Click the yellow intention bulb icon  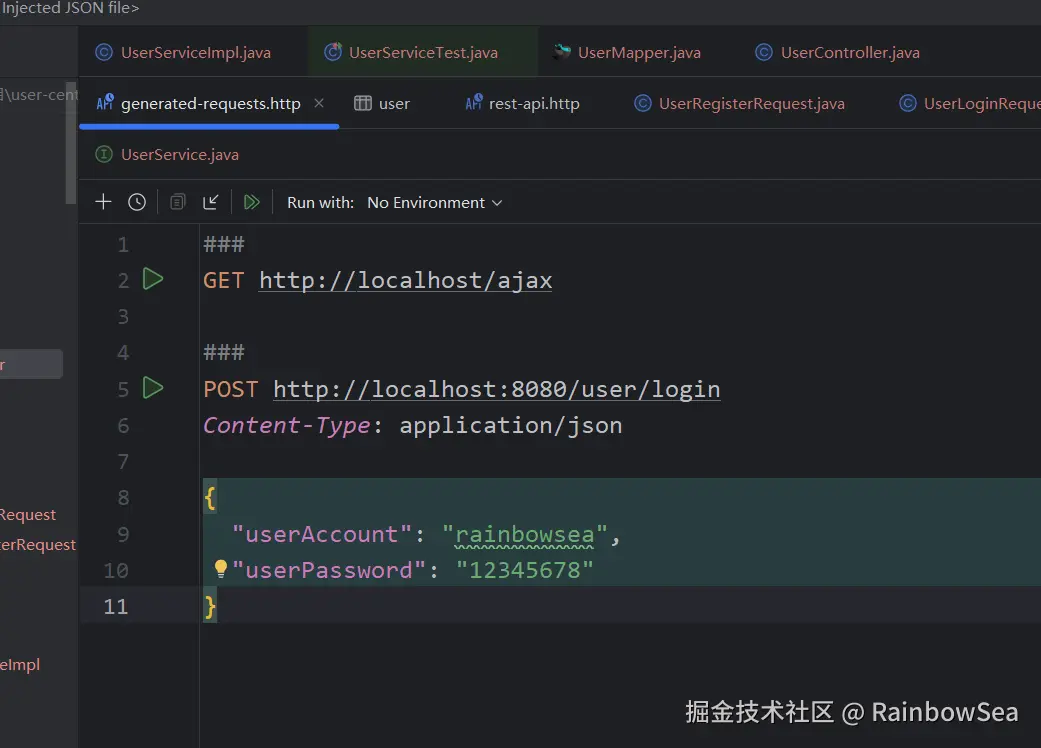tap(220, 569)
